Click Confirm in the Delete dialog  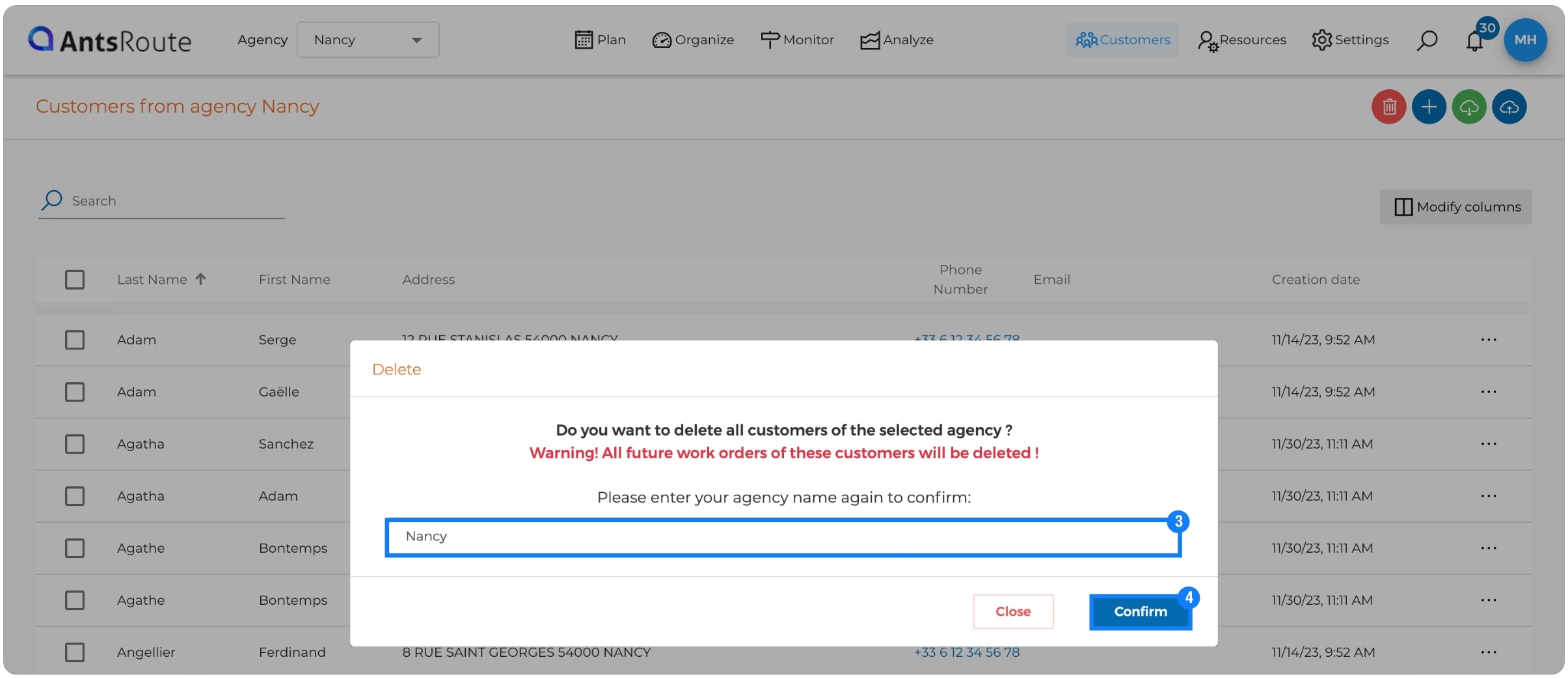(x=1141, y=612)
